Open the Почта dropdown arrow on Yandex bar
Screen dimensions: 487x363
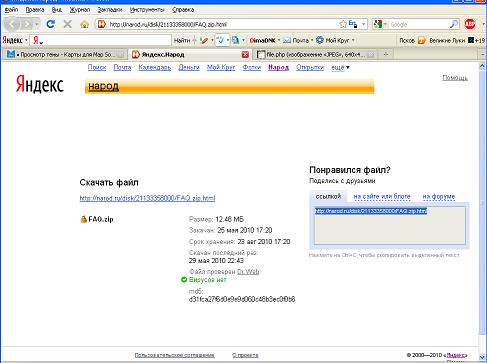(312, 40)
